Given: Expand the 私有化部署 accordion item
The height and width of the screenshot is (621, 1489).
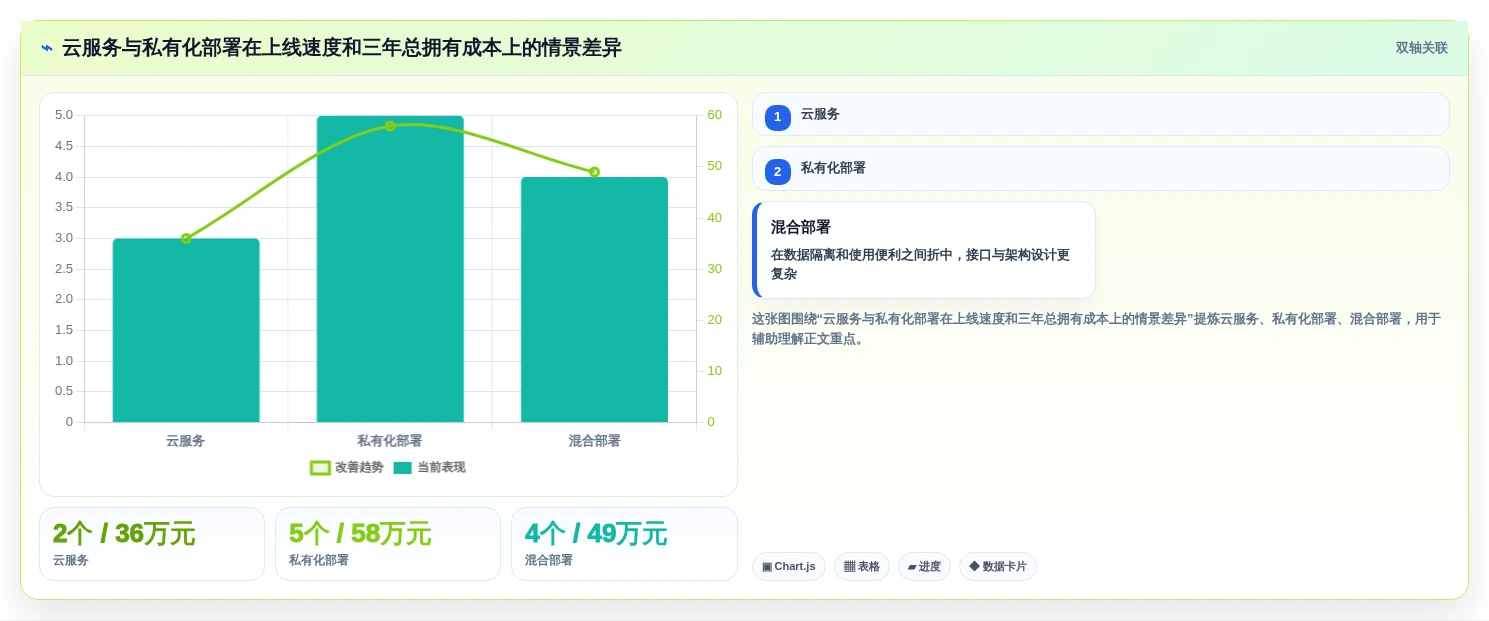Looking at the screenshot, I should point(1100,169).
